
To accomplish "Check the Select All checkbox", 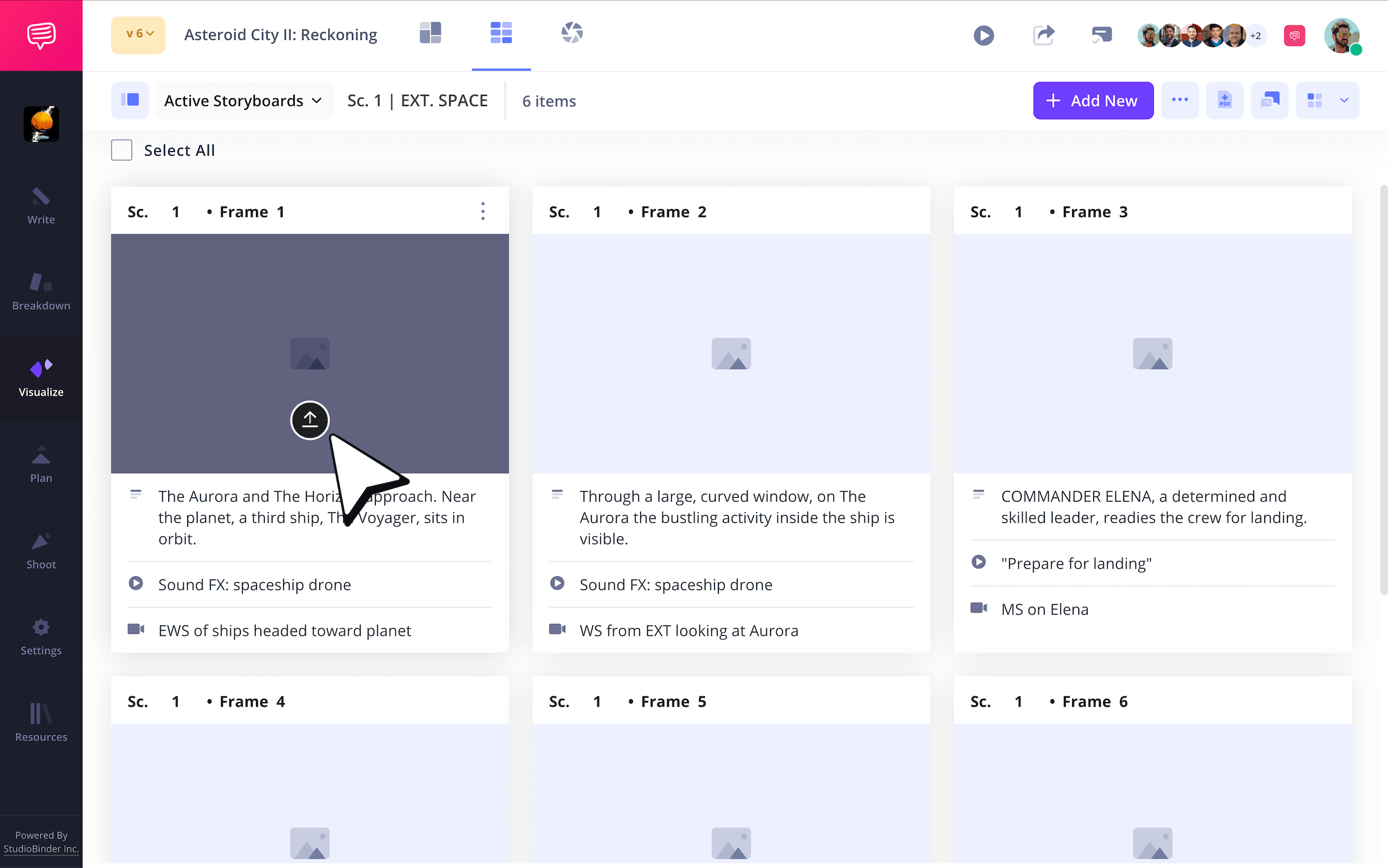I will (121, 150).
